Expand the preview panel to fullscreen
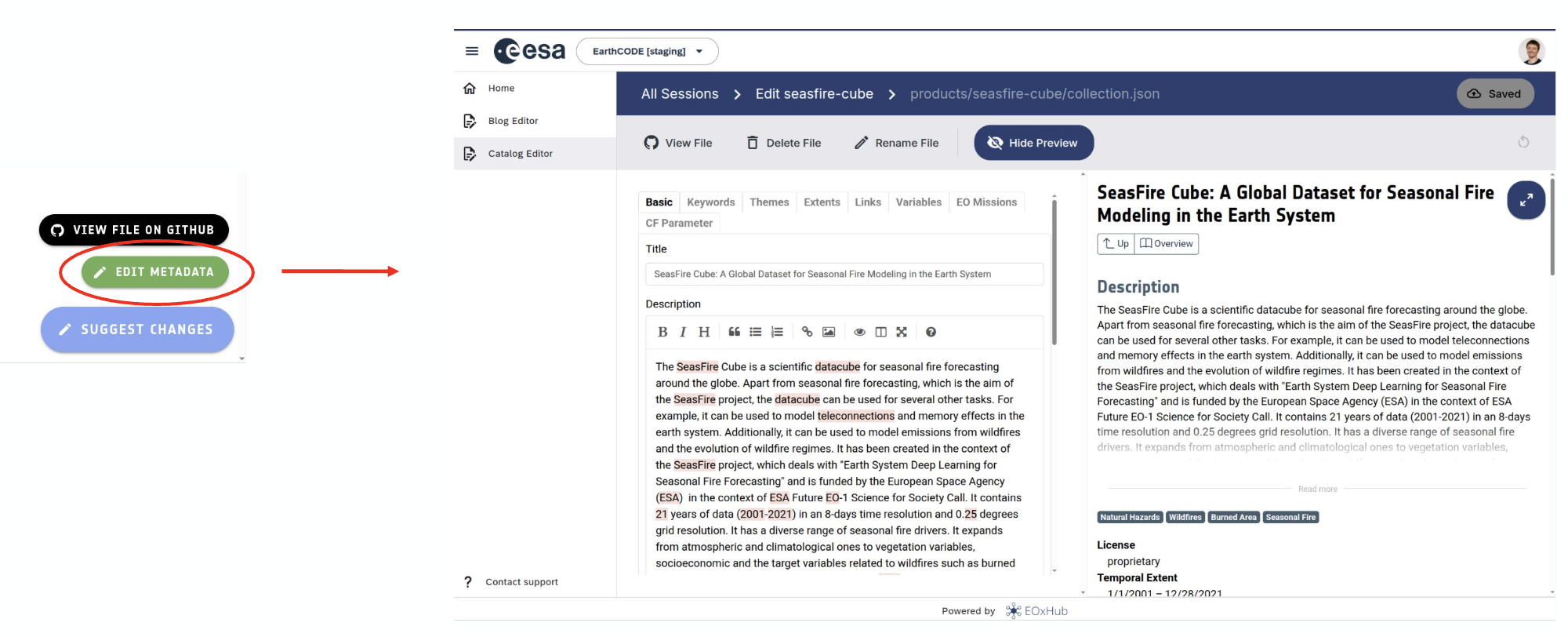 pyautogui.click(x=1526, y=200)
